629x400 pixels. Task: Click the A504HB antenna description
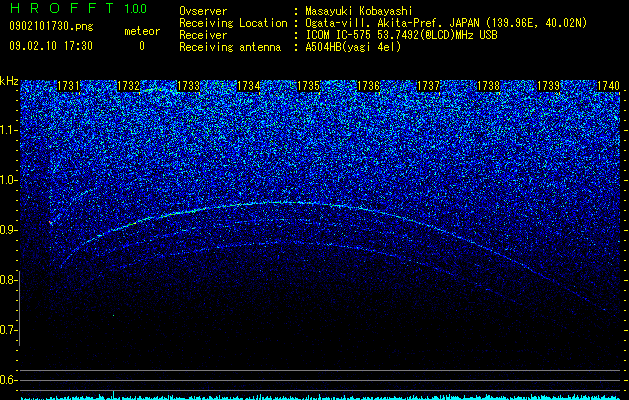coord(353,47)
